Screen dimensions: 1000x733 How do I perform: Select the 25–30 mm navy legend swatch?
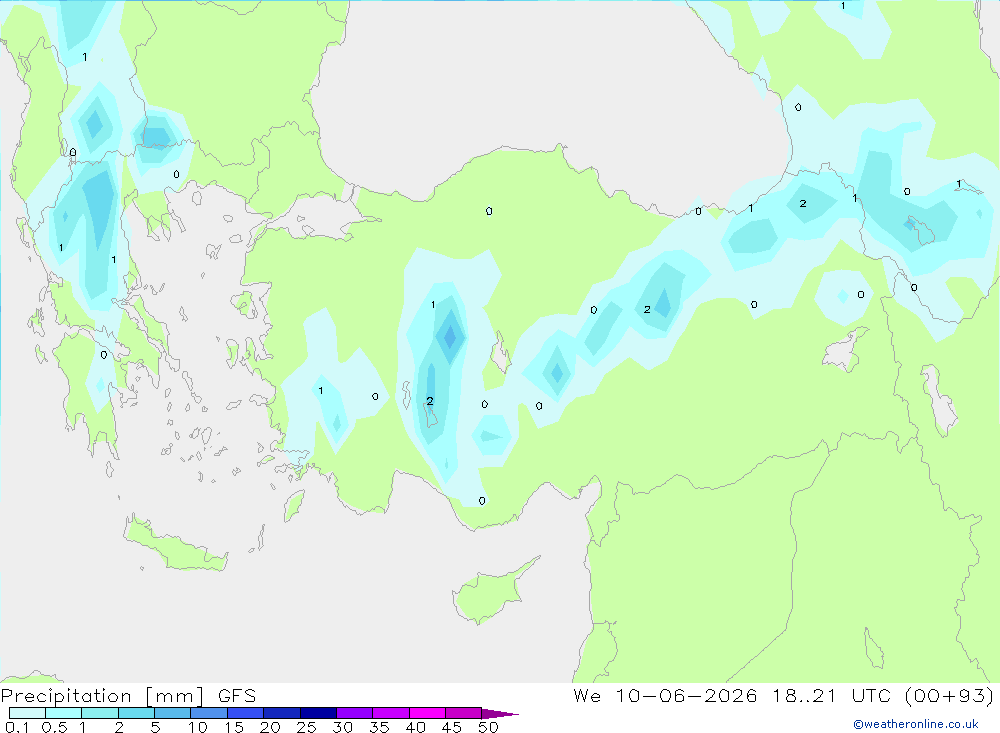(318, 713)
